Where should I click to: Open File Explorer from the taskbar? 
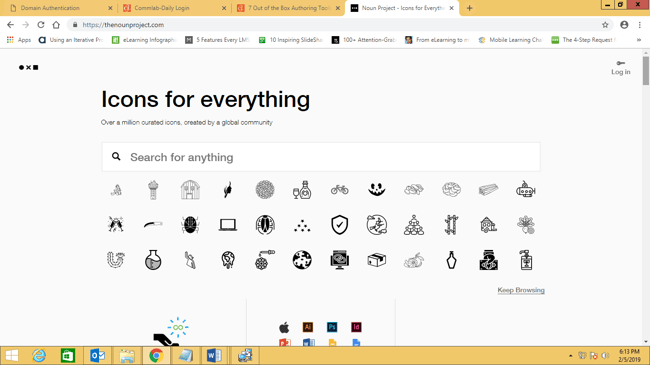pyautogui.click(x=127, y=355)
